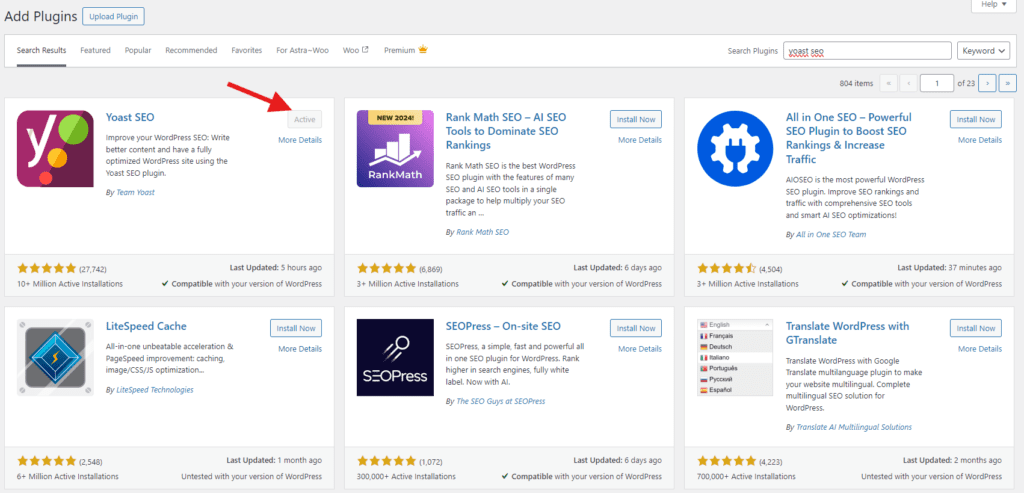Open More Details for GTranslate
Screen dimensions: 1024x493
(980, 349)
